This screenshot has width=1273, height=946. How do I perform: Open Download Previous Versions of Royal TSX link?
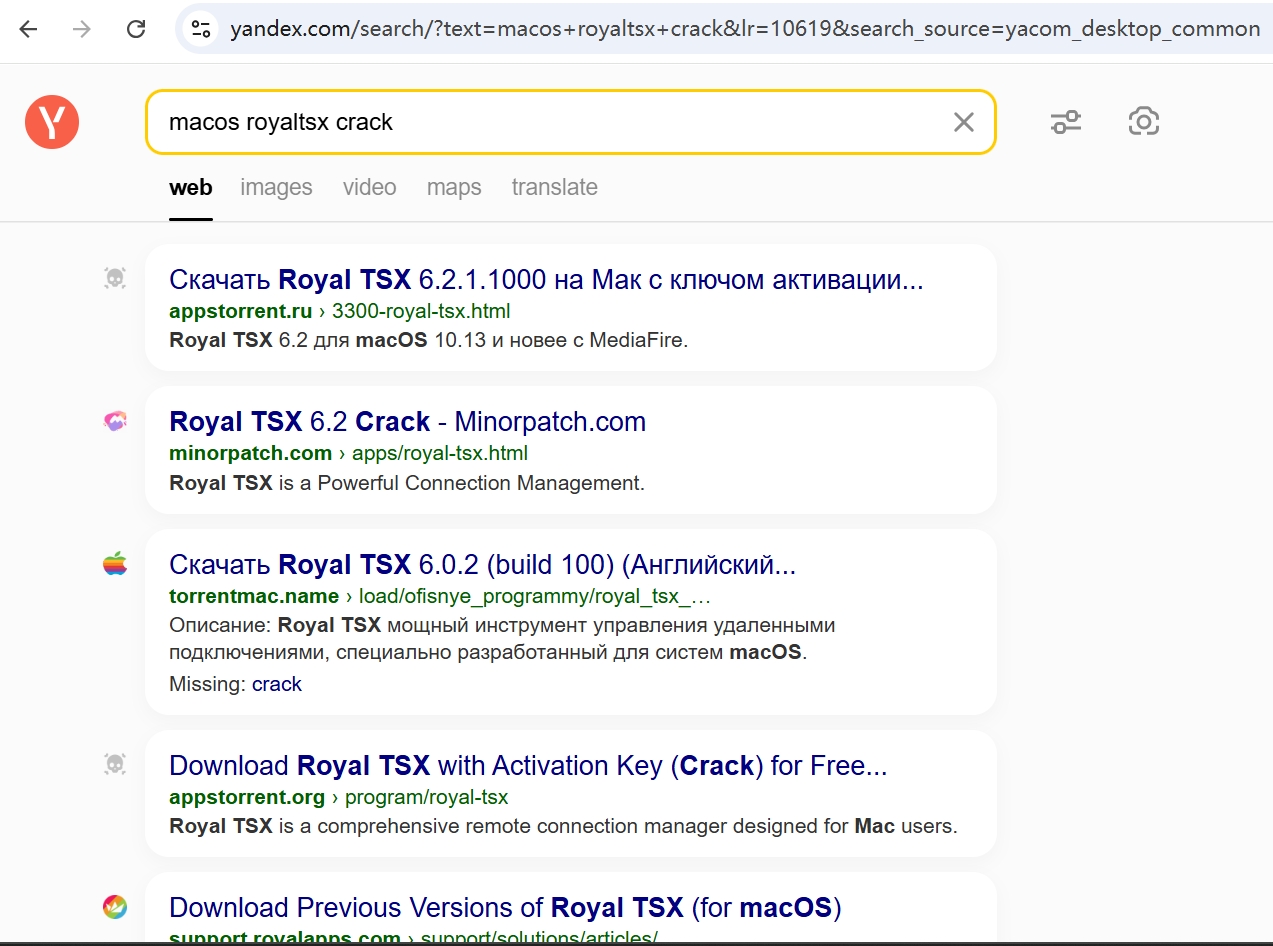[505, 908]
